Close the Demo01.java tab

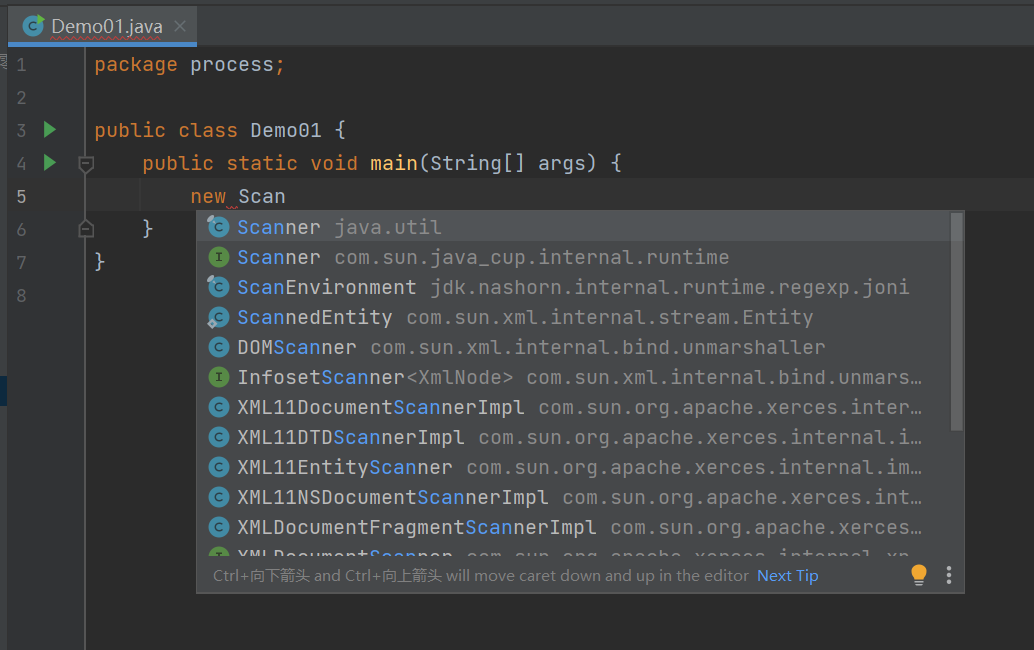coord(180,26)
